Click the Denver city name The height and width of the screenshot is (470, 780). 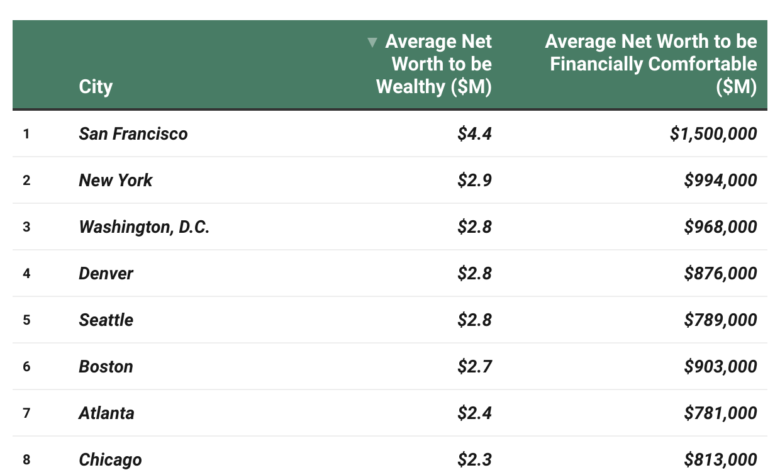pyautogui.click(x=106, y=273)
